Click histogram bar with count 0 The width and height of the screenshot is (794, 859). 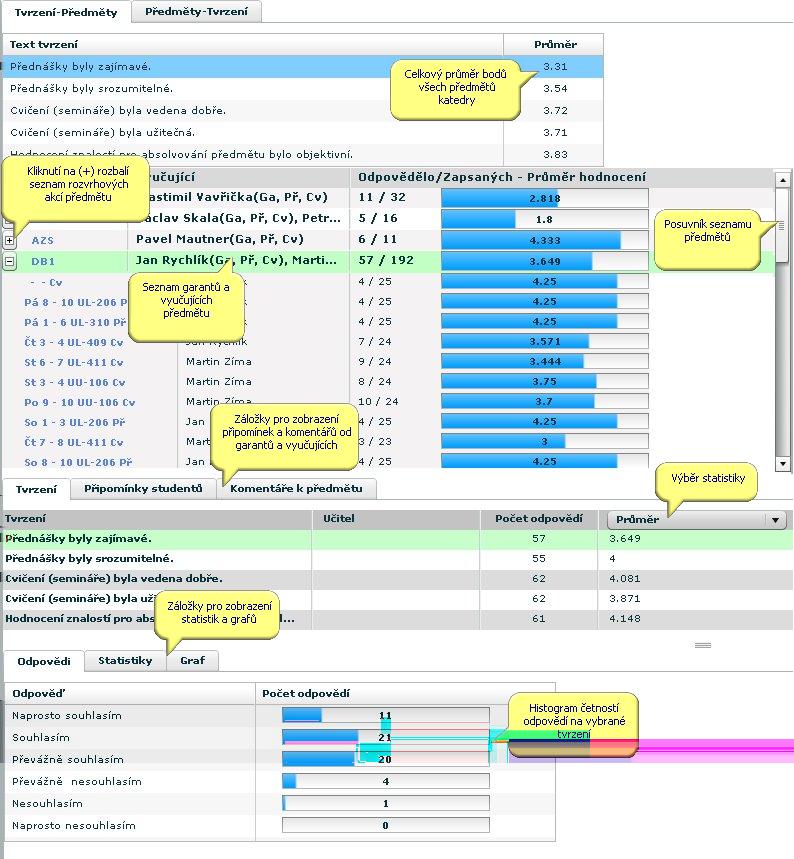pos(386,825)
